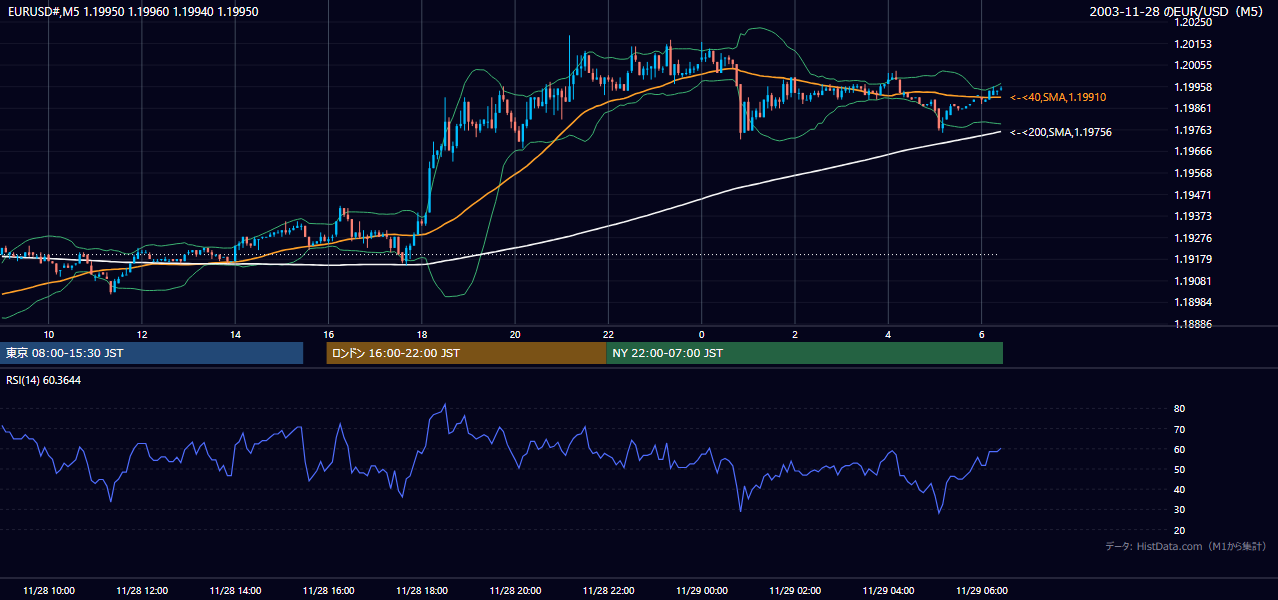Click bottom time label 11/29 00:00

702,590
